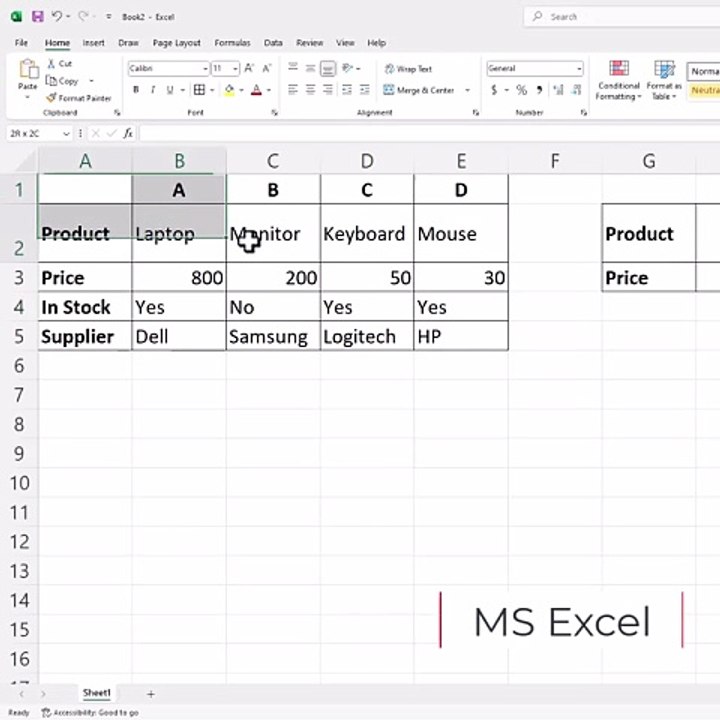Set Middle Align vertical alignment
Screen dimensions: 720x720
coord(310,68)
